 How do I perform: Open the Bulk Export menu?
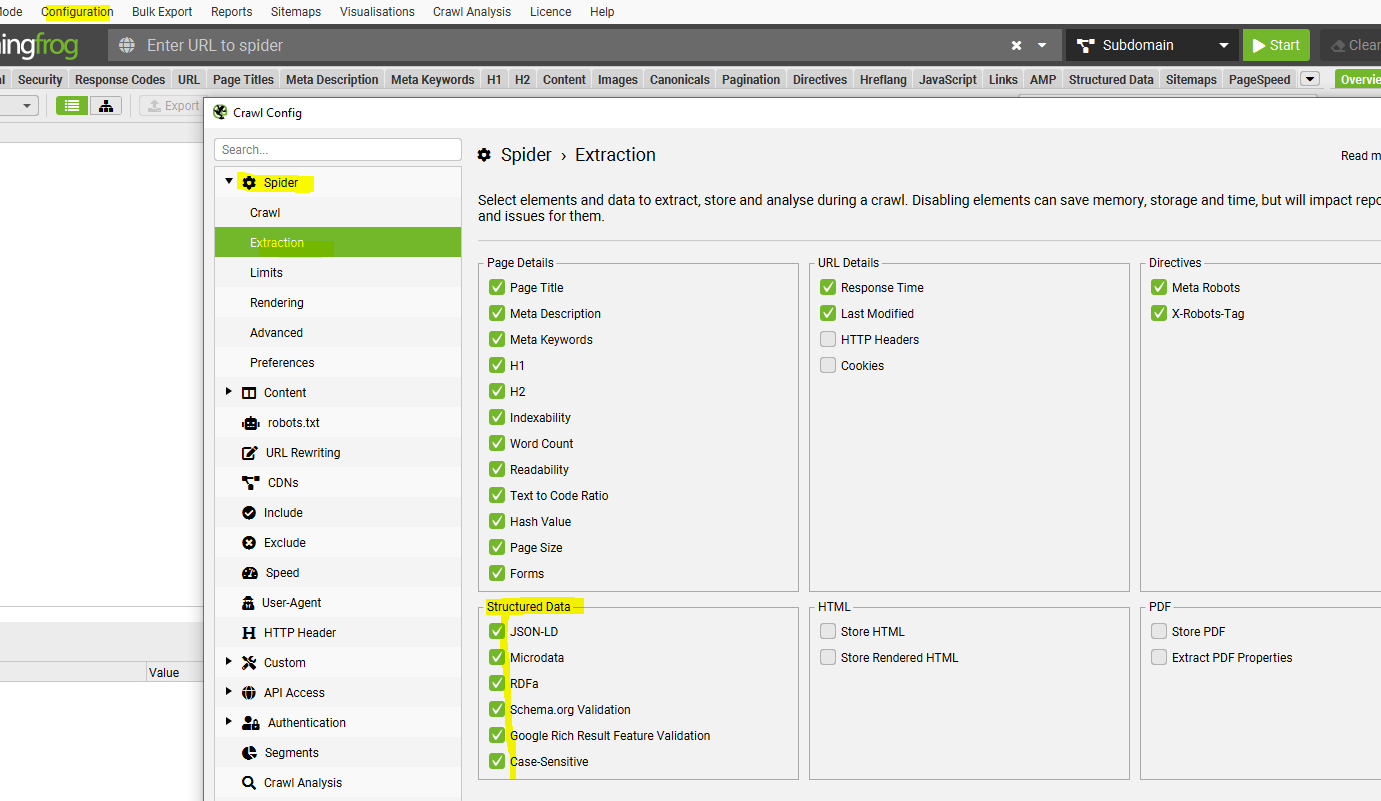[162, 12]
